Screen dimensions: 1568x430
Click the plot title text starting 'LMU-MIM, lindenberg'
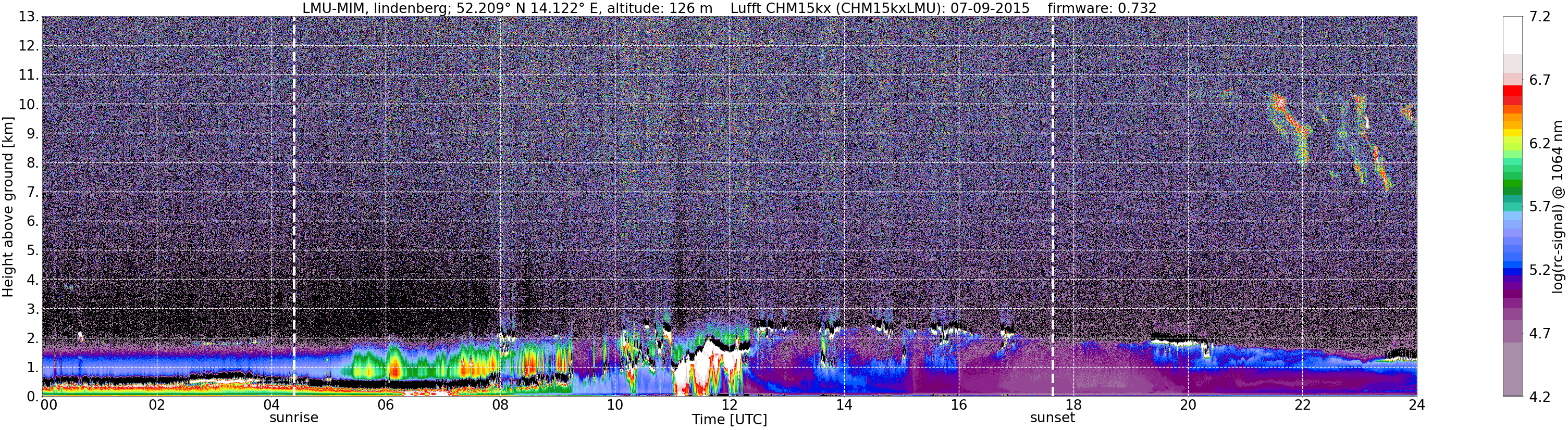tap(729, 8)
